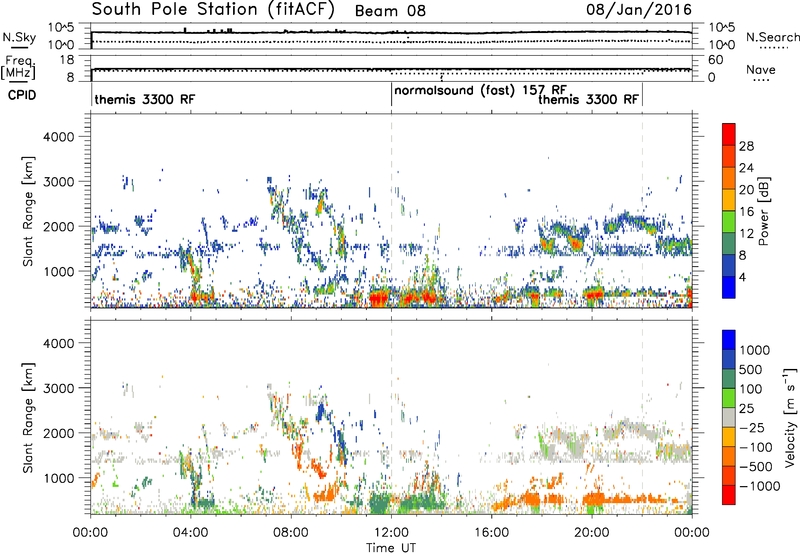Click the 2000 tick of the power panel

58,226
